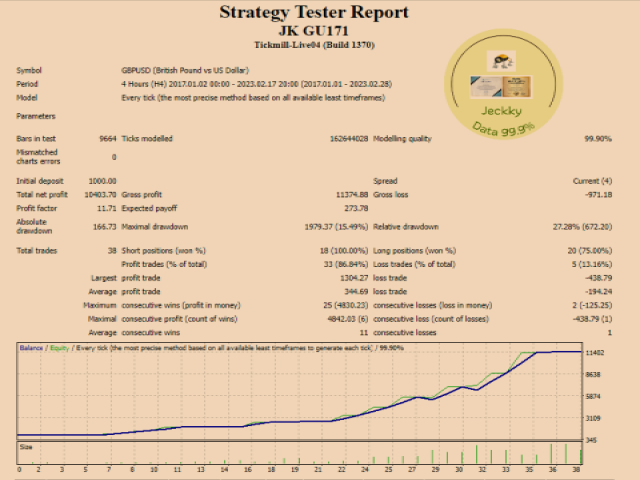Select the Total net profit value '10403.70'

[x=100, y=195]
